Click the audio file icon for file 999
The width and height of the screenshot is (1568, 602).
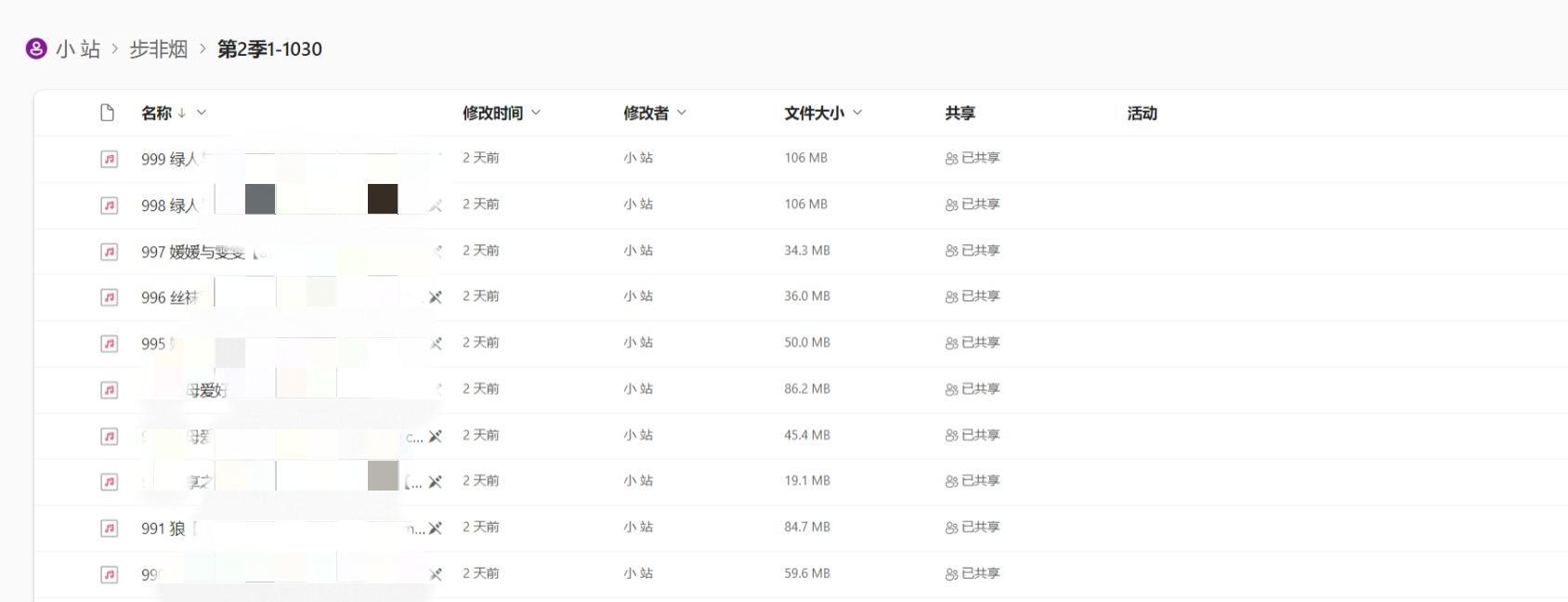[109, 159]
